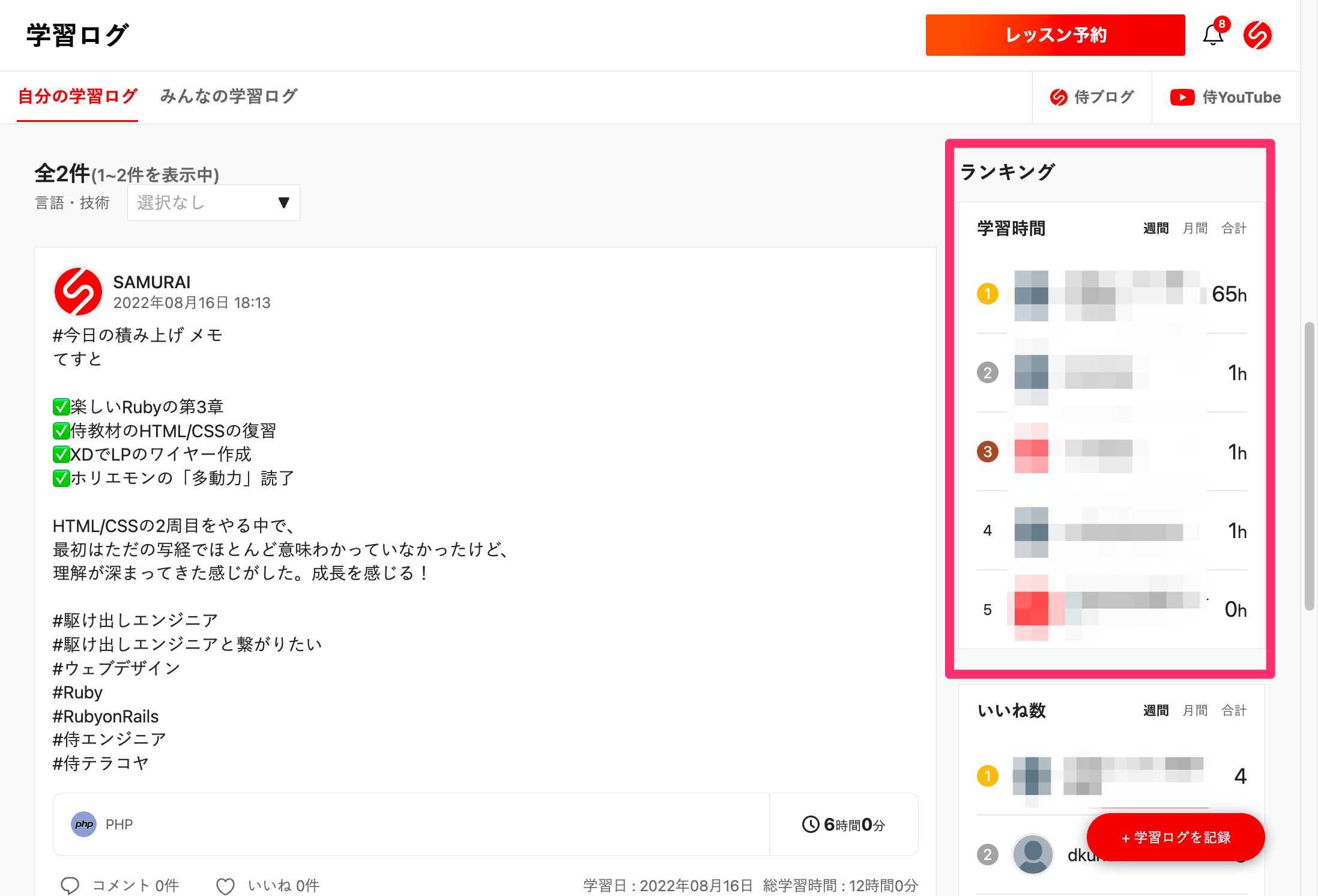Like the post with heart icon
This screenshot has width=1318, height=896.
(x=226, y=886)
